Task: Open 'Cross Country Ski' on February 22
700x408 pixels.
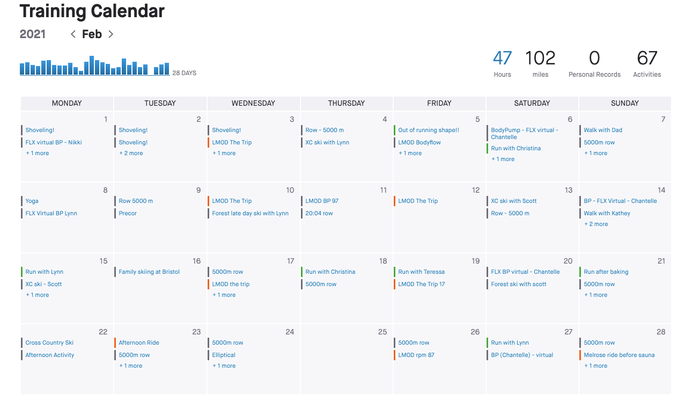Action: point(50,342)
